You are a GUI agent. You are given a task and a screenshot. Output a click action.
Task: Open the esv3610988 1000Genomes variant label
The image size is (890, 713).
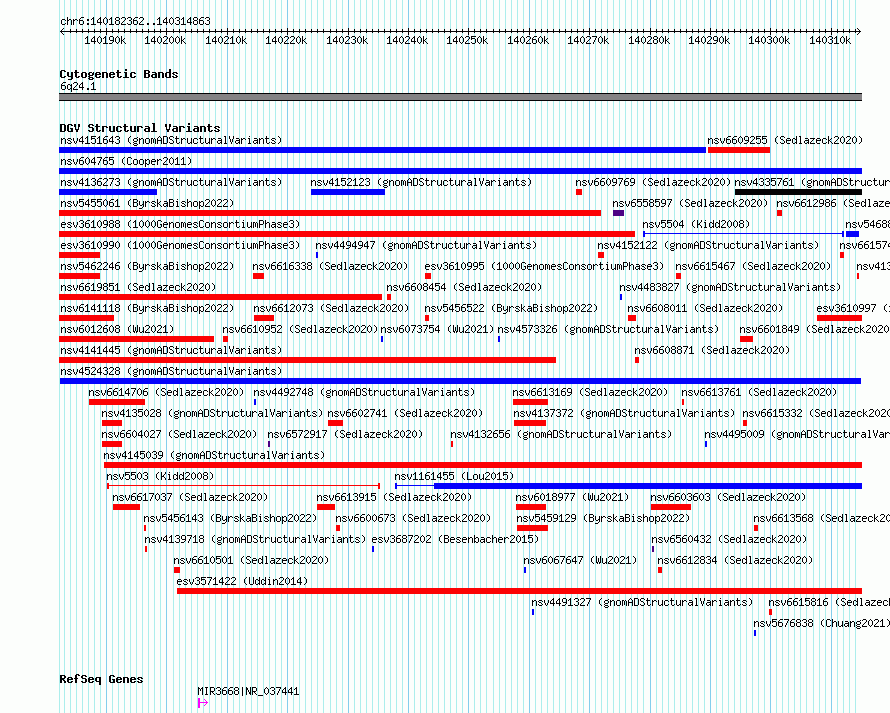tap(180, 224)
